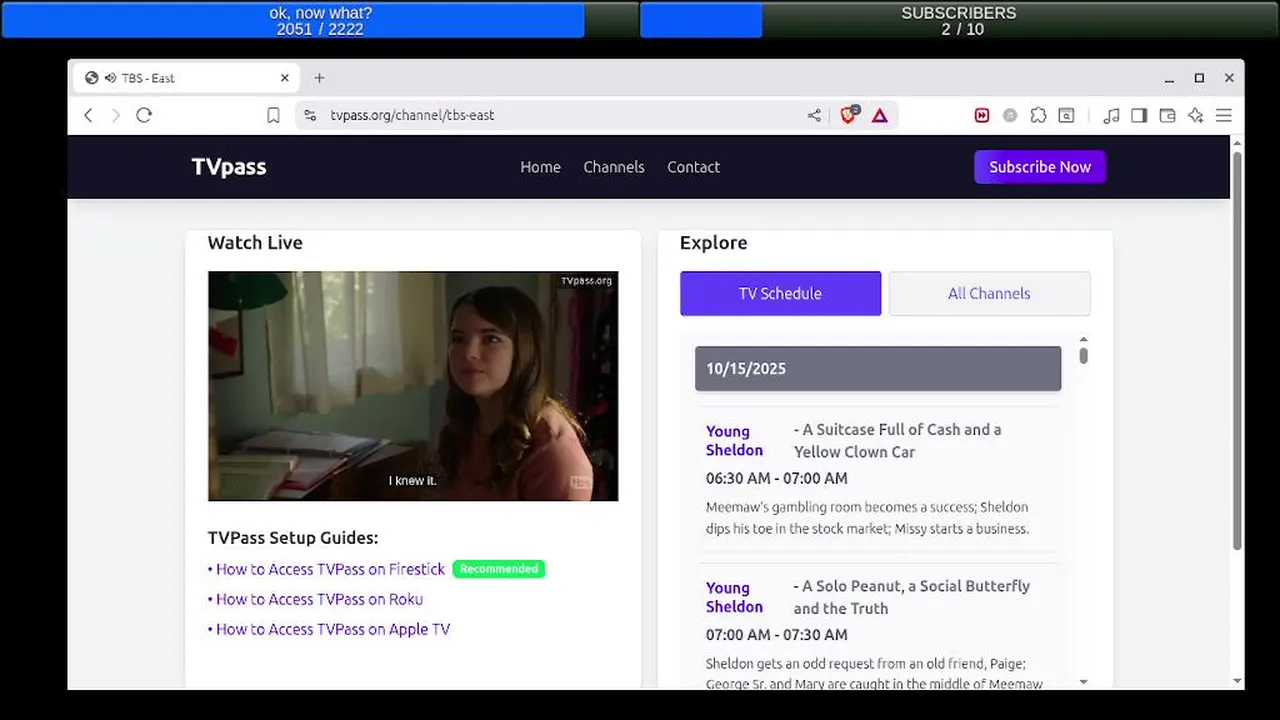This screenshot has width=1280, height=720.
Task: Click TVPass Setup Guides heading
Action: click(293, 538)
